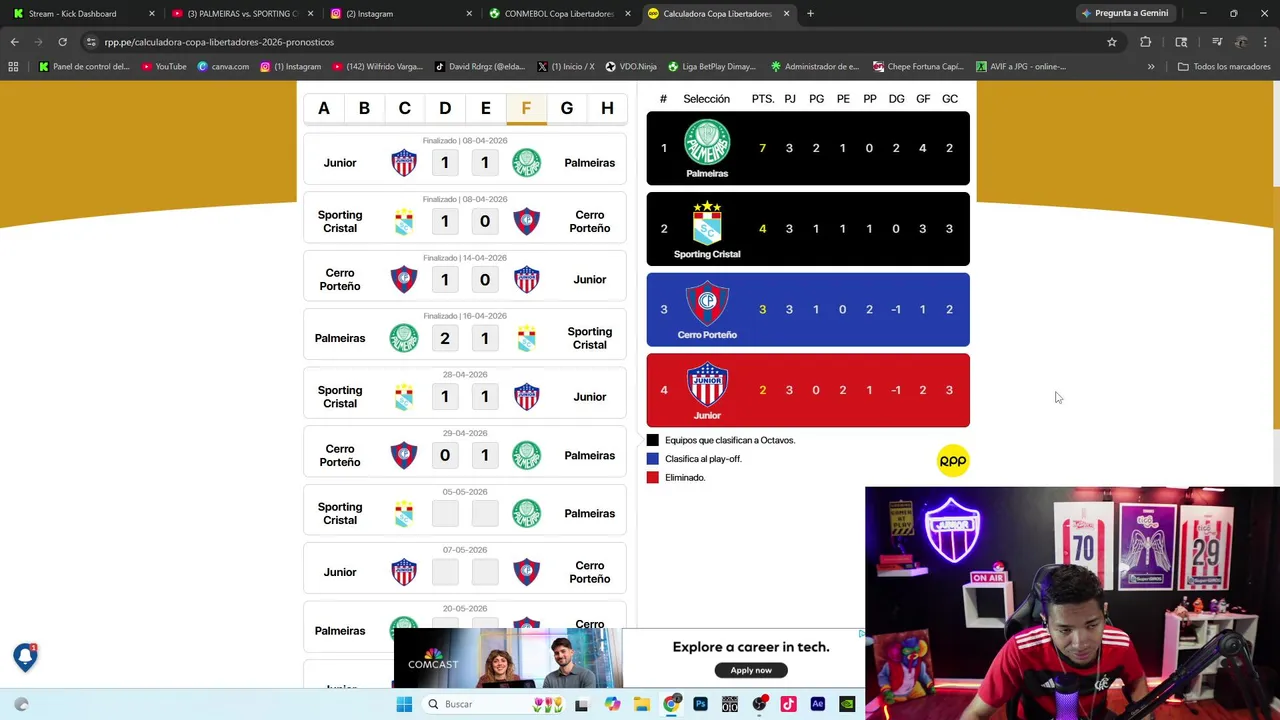Image resolution: width=1280 pixels, height=720 pixels.
Task: Click Sporting Cristal score 1 for 28-04-2026 match
Action: click(x=445, y=397)
